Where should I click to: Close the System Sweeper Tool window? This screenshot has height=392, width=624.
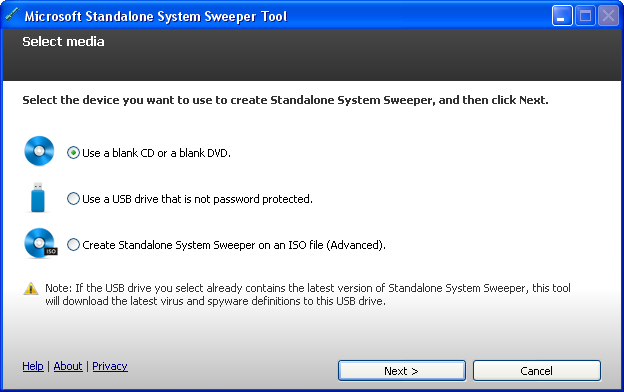pos(608,16)
